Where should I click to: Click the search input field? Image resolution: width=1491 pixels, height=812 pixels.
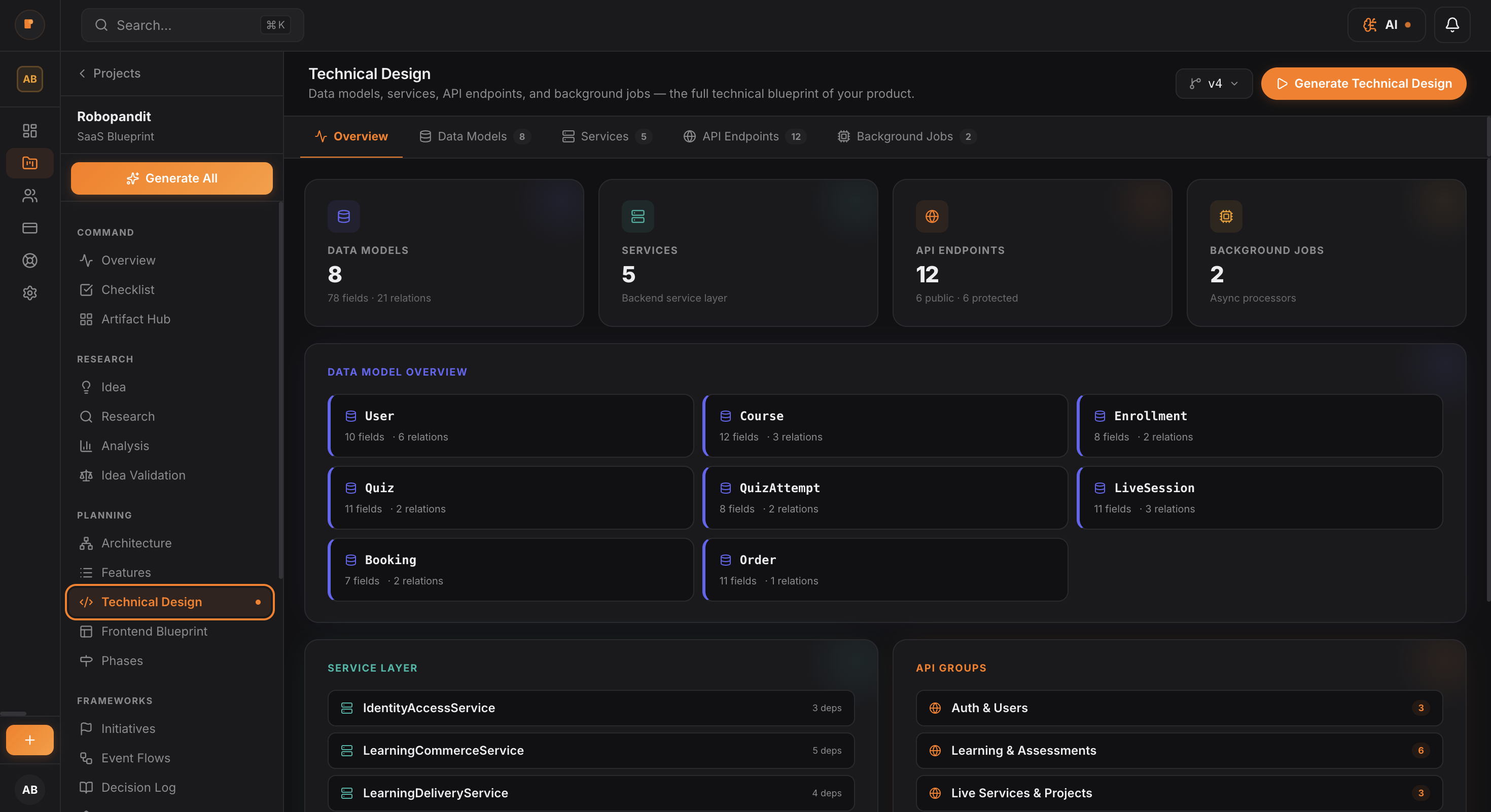click(x=192, y=25)
